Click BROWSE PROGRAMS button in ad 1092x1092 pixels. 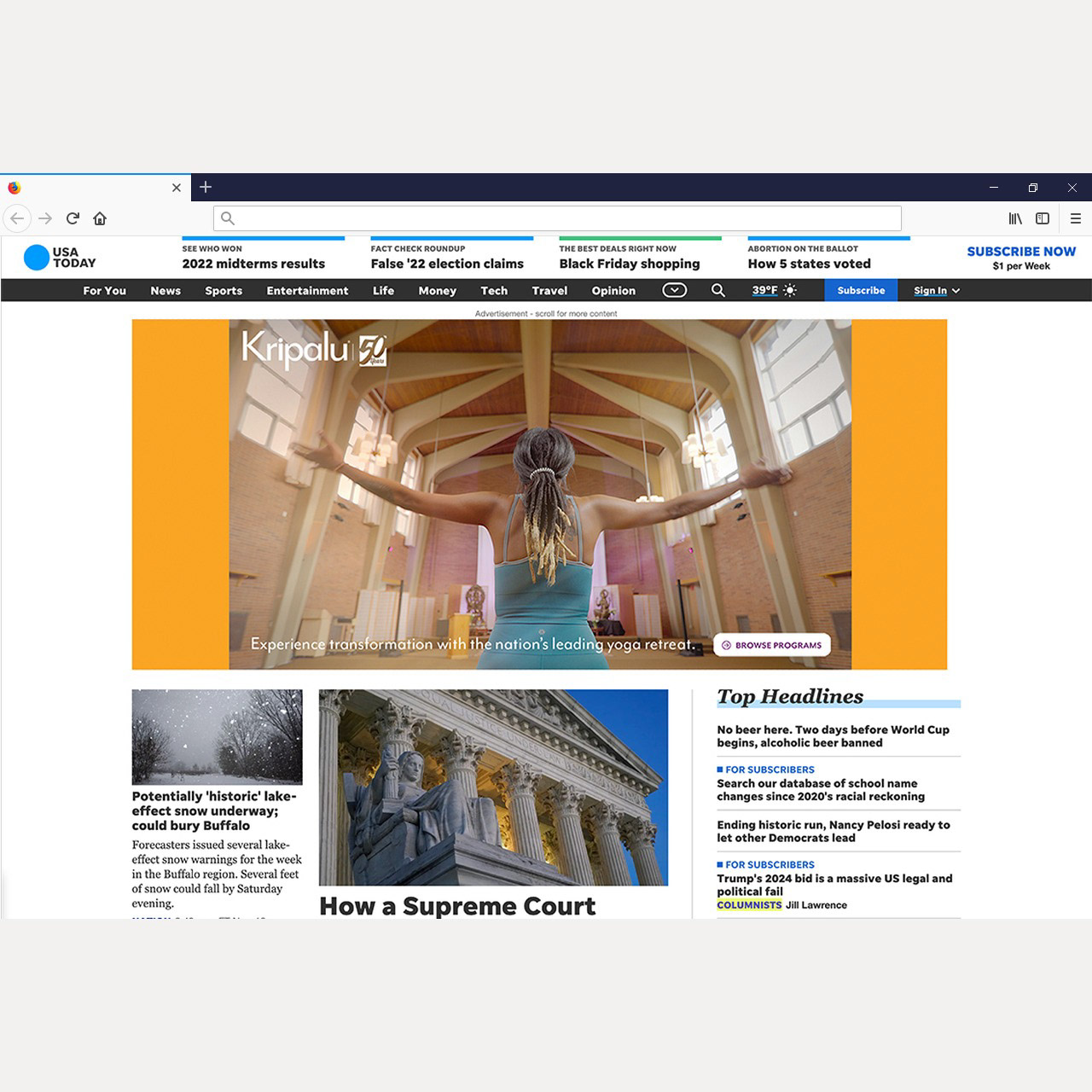(771, 645)
